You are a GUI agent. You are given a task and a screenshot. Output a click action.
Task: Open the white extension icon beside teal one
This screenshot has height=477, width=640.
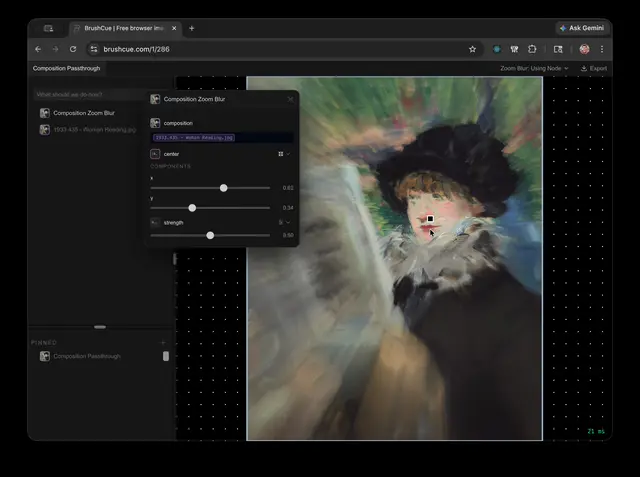click(514, 49)
